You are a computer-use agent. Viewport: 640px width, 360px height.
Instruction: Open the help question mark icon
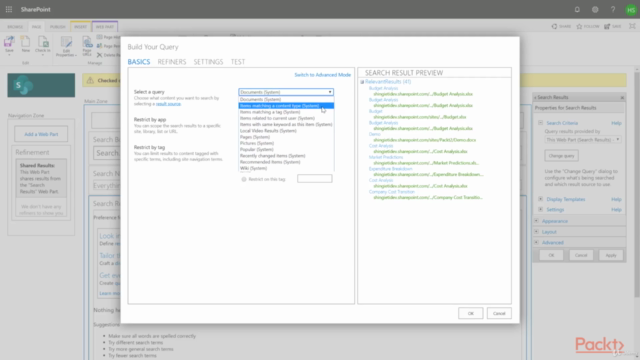tap(613, 9)
